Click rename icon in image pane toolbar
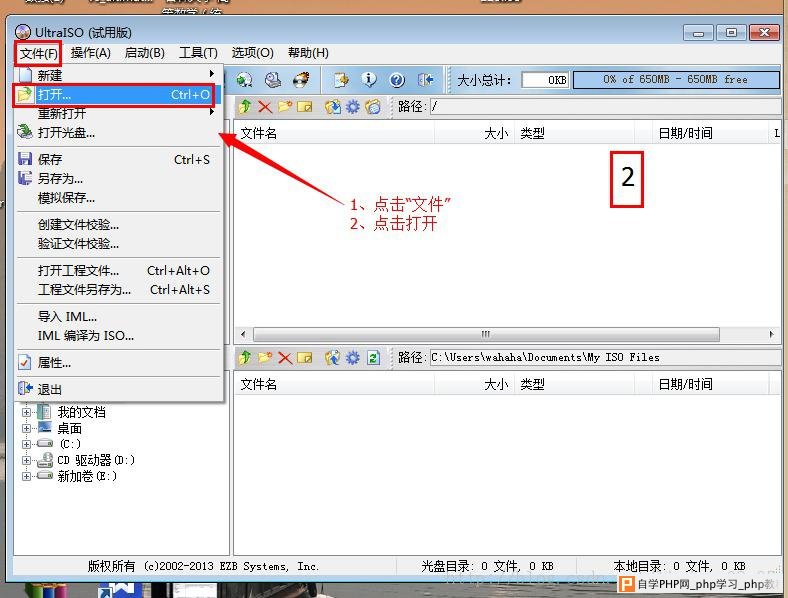The height and width of the screenshot is (598, 788). point(305,107)
